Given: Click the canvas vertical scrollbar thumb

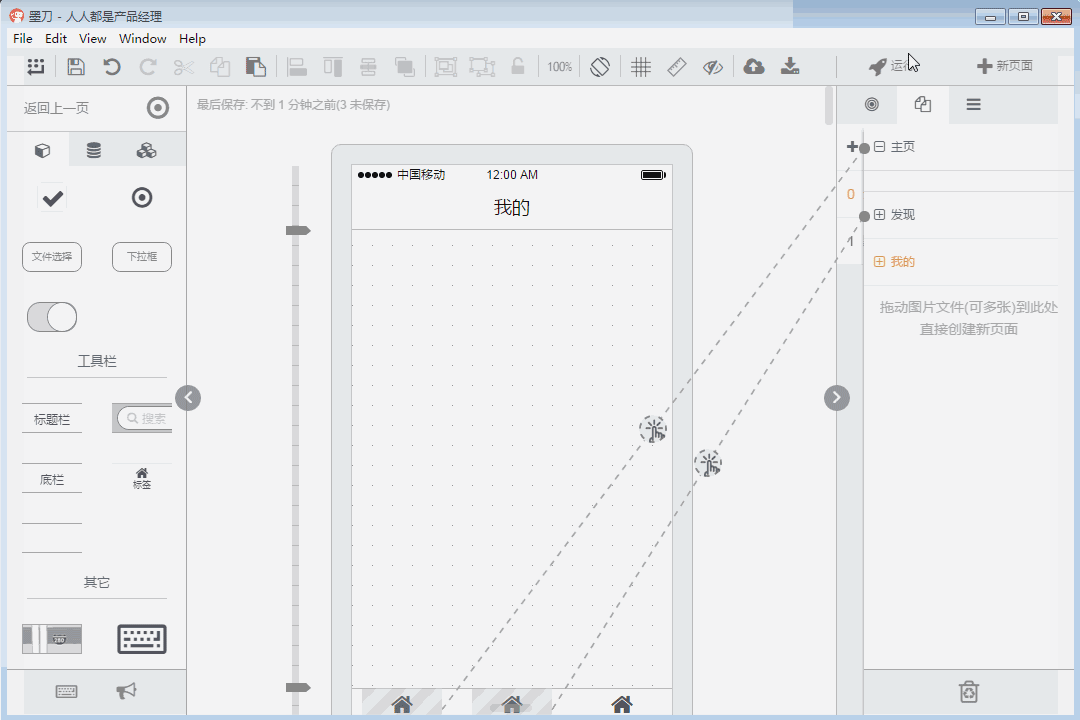Looking at the screenshot, I should pyautogui.click(x=829, y=106).
